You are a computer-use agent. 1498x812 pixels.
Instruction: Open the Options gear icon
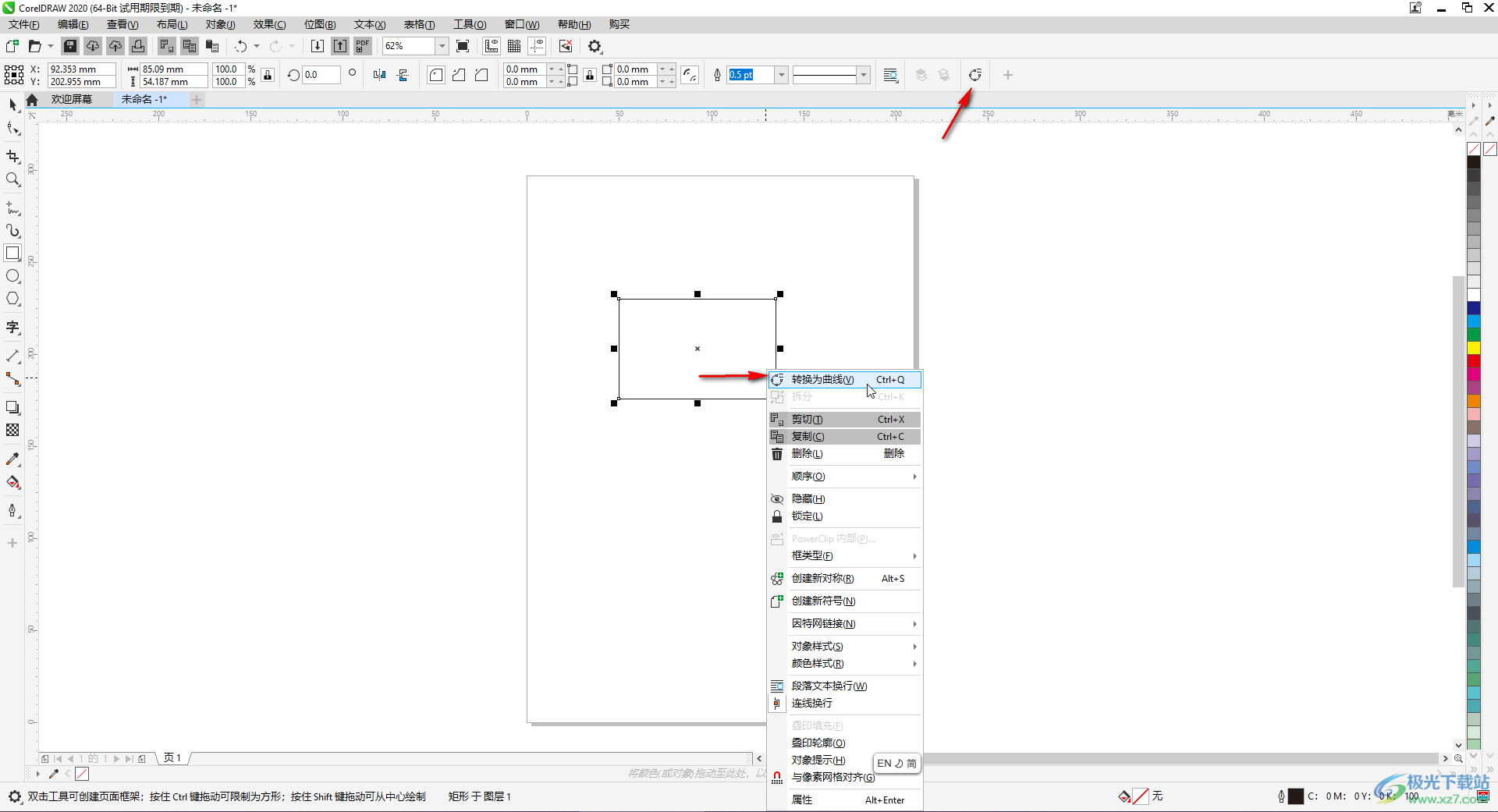click(x=595, y=46)
